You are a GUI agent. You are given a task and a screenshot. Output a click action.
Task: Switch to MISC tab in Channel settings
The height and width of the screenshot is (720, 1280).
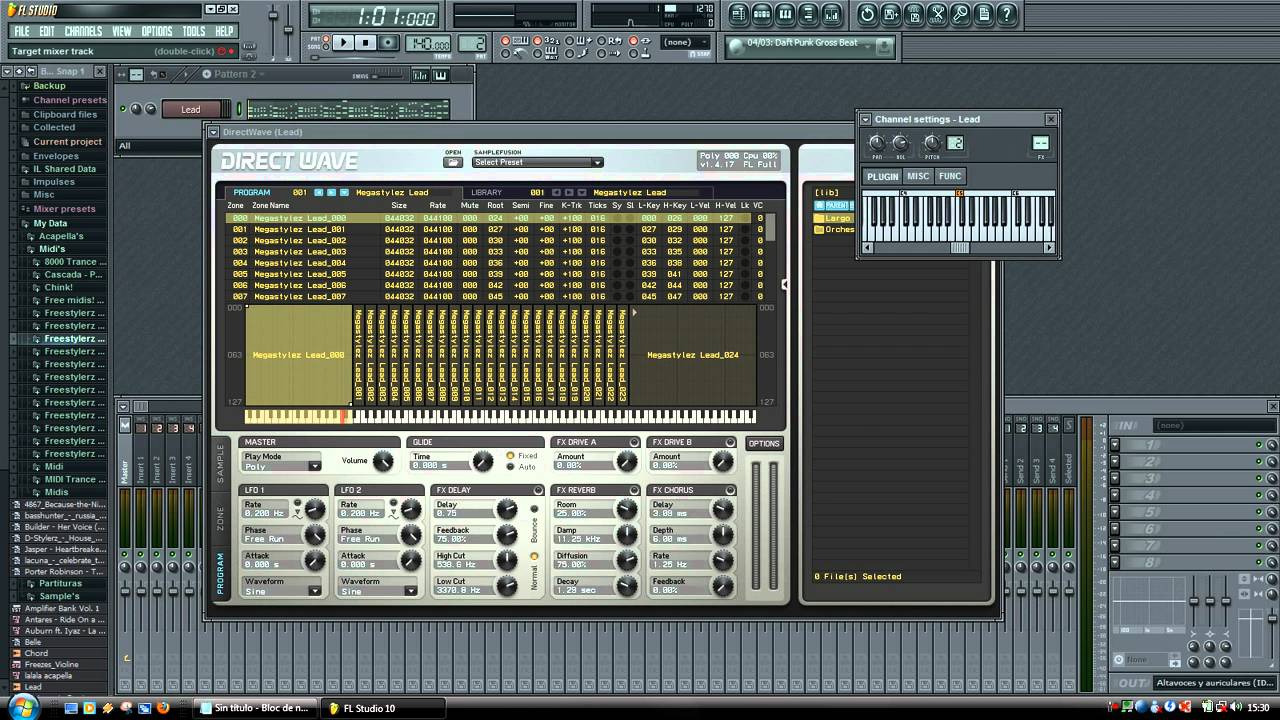click(x=918, y=176)
